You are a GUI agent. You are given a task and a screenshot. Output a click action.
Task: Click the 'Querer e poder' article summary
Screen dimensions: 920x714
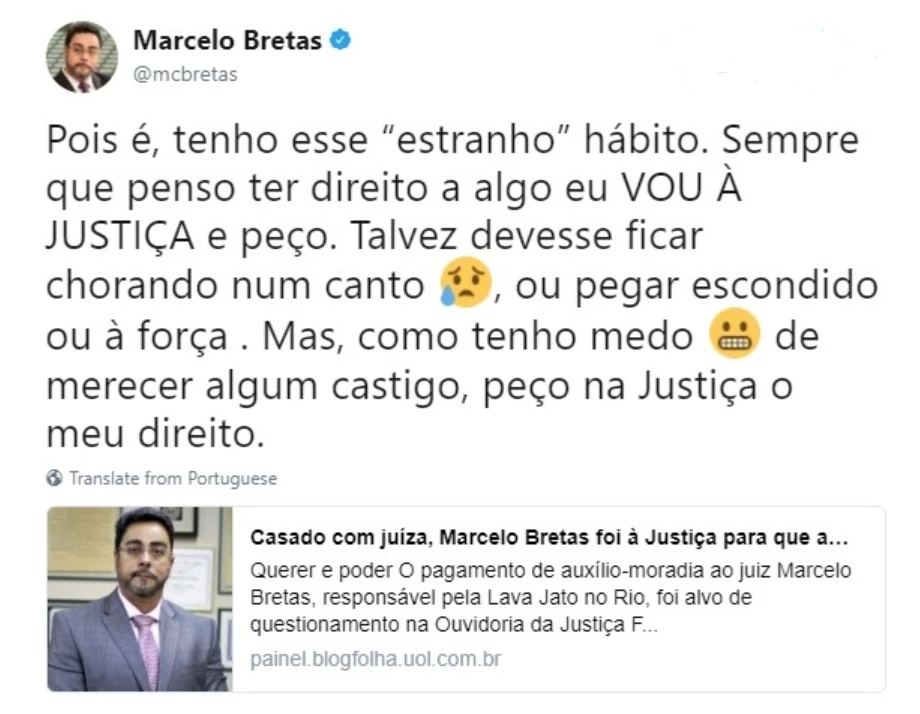point(550,597)
